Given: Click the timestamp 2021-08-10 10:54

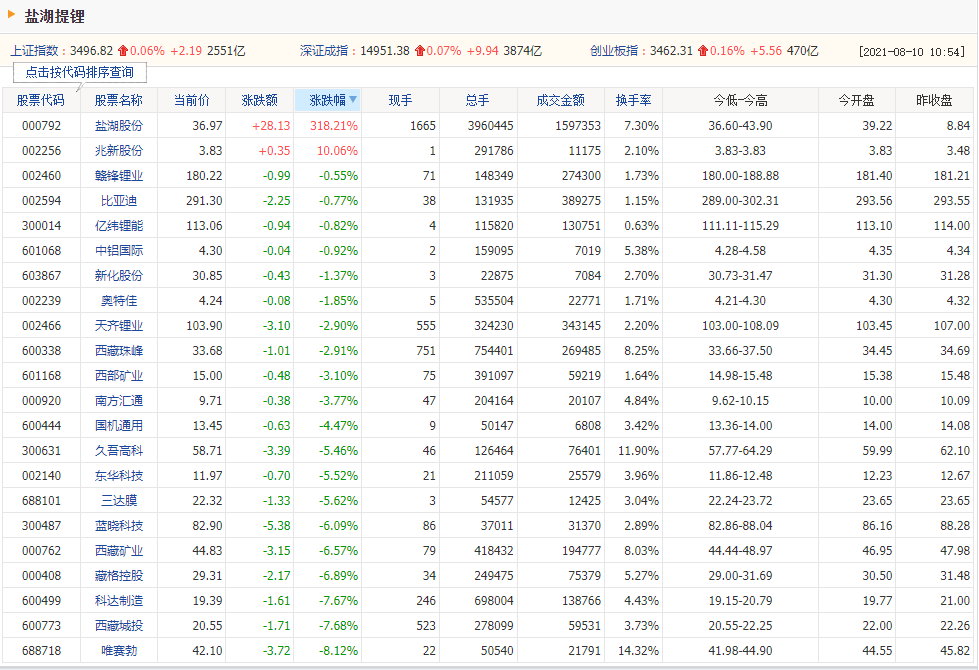Looking at the screenshot, I should click(912, 52).
